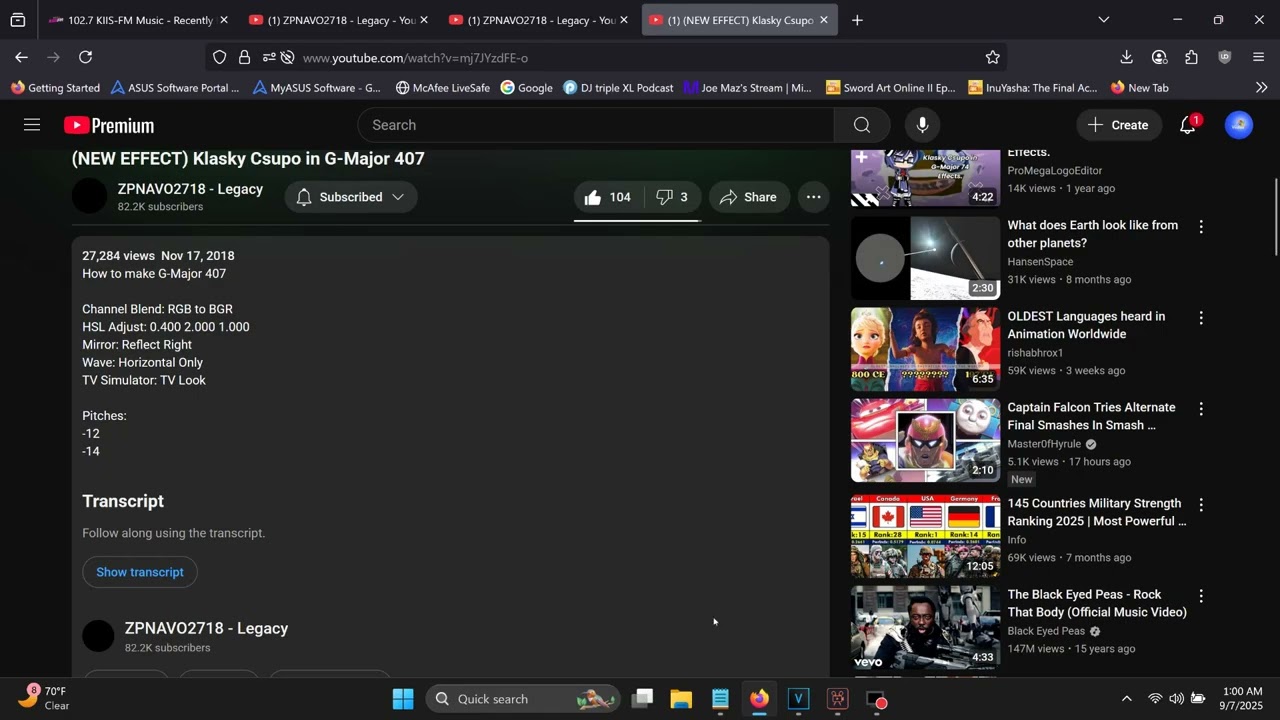Screen dimensions: 1280x720
Task: Click the Create button
Action: pyautogui.click(x=1119, y=125)
